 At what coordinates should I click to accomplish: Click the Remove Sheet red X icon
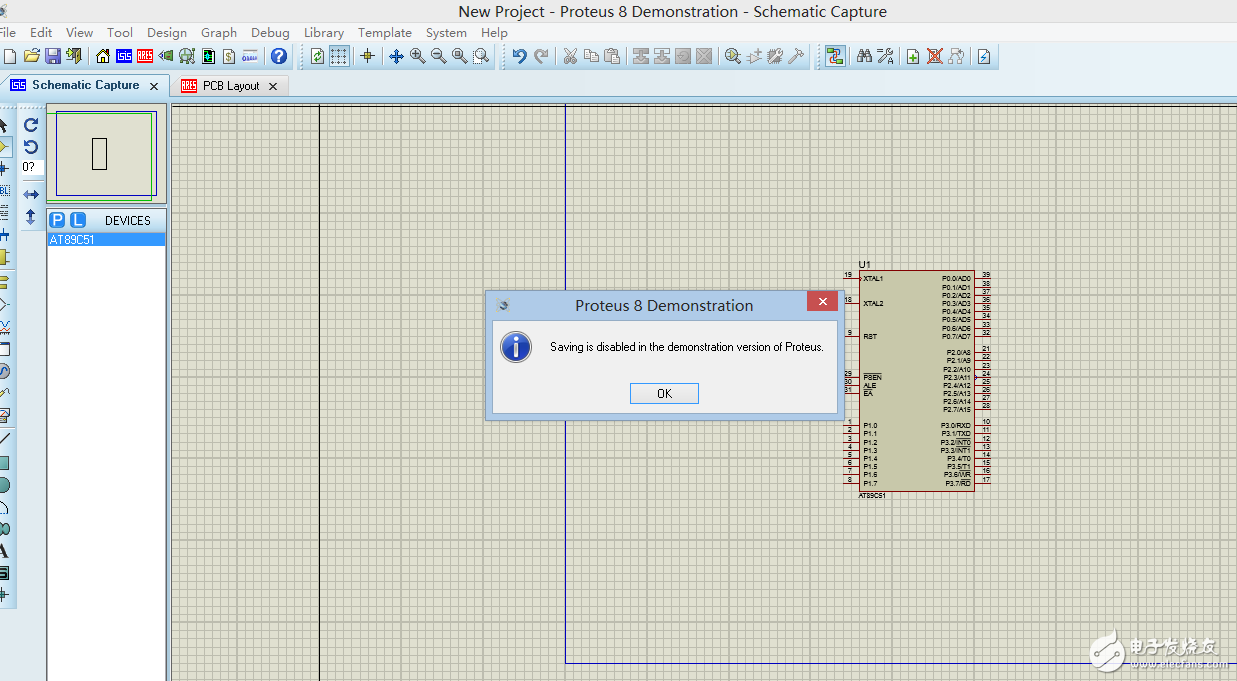(935, 56)
